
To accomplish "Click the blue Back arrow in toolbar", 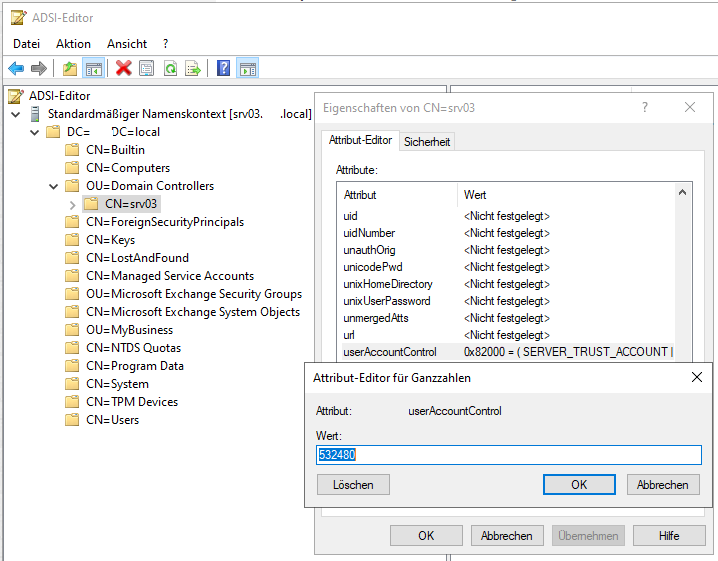I will [x=16, y=68].
